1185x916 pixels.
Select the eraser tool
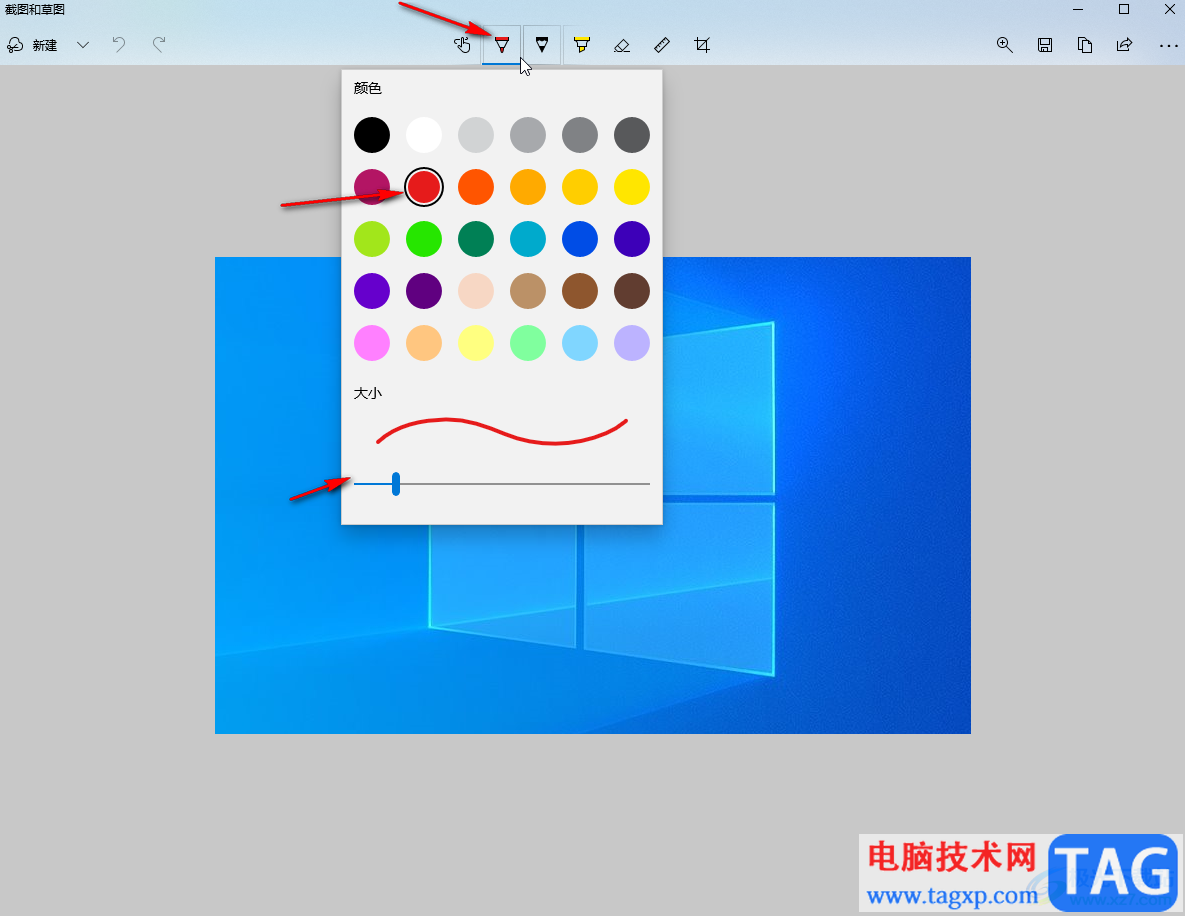tap(621, 45)
